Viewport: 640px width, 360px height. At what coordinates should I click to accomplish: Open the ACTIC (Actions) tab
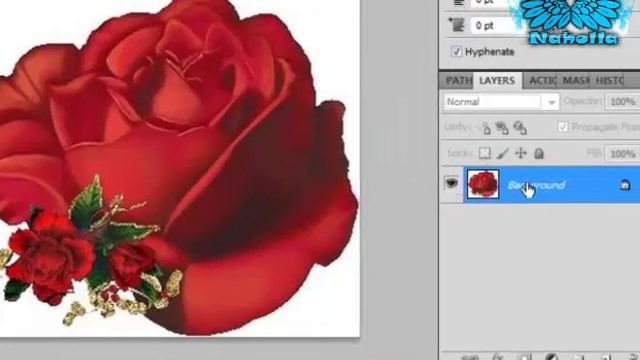pos(542,80)
